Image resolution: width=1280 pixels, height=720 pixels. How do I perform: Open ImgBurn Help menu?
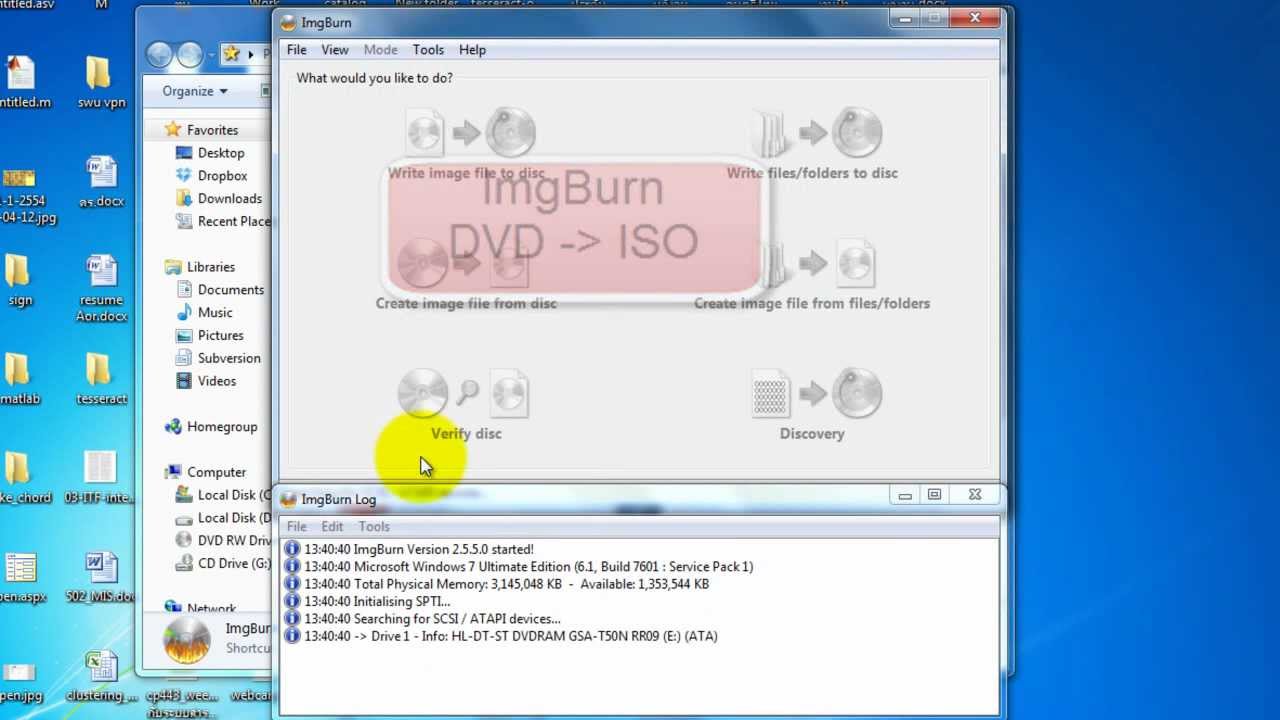click(472, 50)
